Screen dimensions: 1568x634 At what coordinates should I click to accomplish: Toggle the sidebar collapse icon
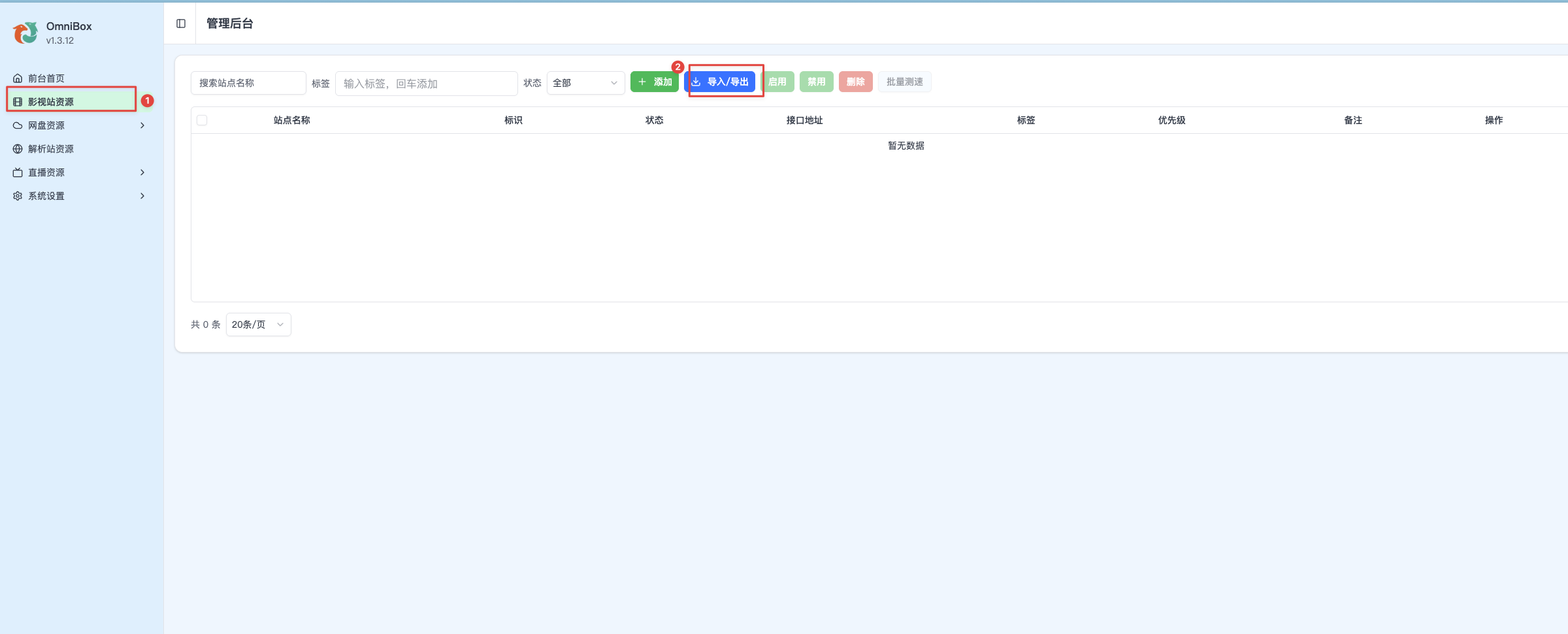coord(181,24)
